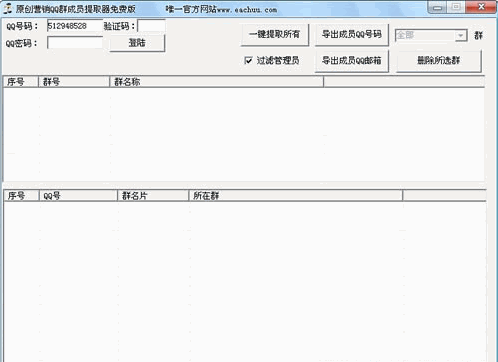Click the 导出成员QQ邮箱 button

(352, 61)
